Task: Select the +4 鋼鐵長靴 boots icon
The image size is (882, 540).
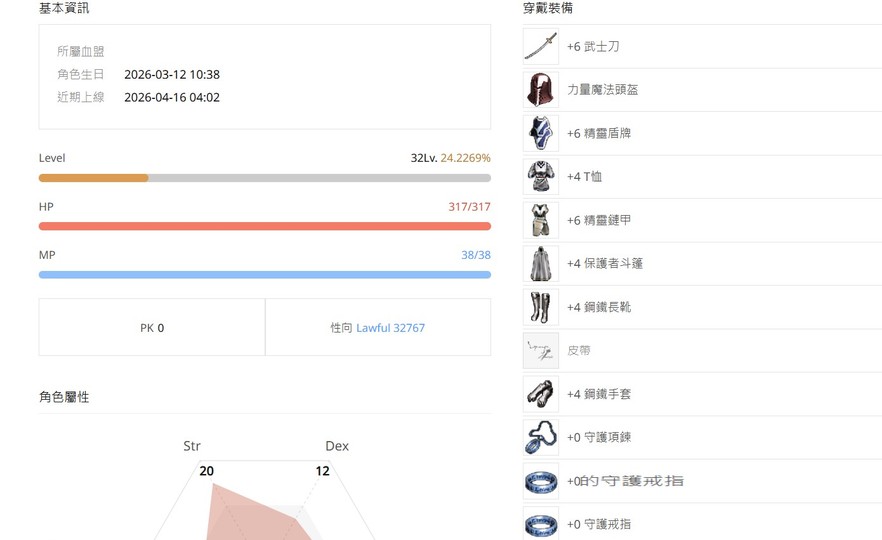Action: (541, 307)
